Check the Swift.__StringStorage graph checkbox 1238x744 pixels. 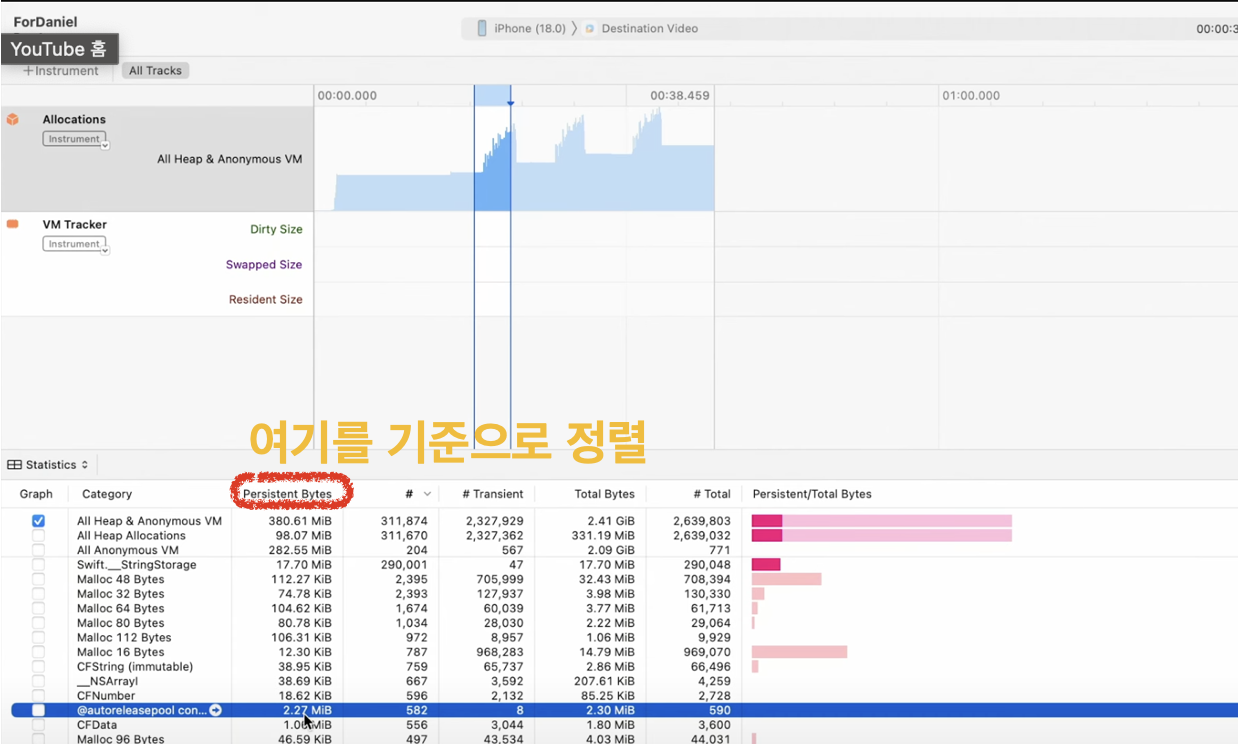(x=38, y=565)
